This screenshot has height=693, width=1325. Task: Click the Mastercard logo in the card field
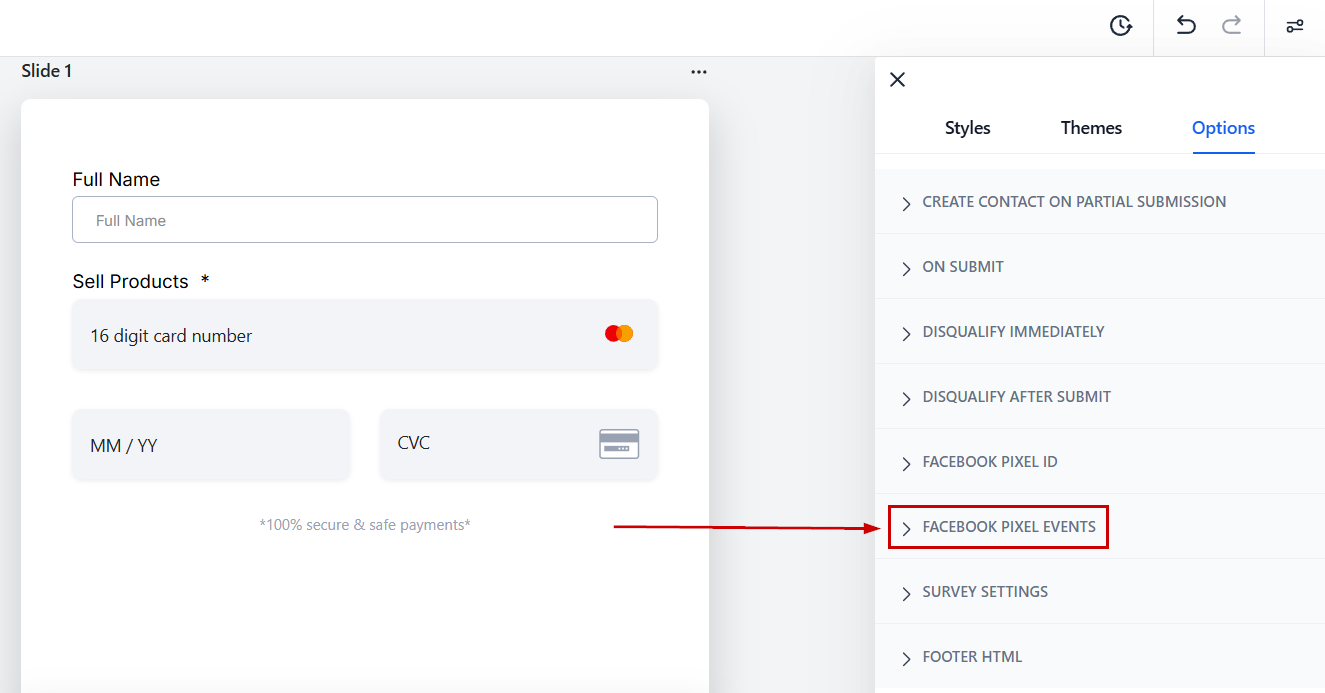coord(619,334)
